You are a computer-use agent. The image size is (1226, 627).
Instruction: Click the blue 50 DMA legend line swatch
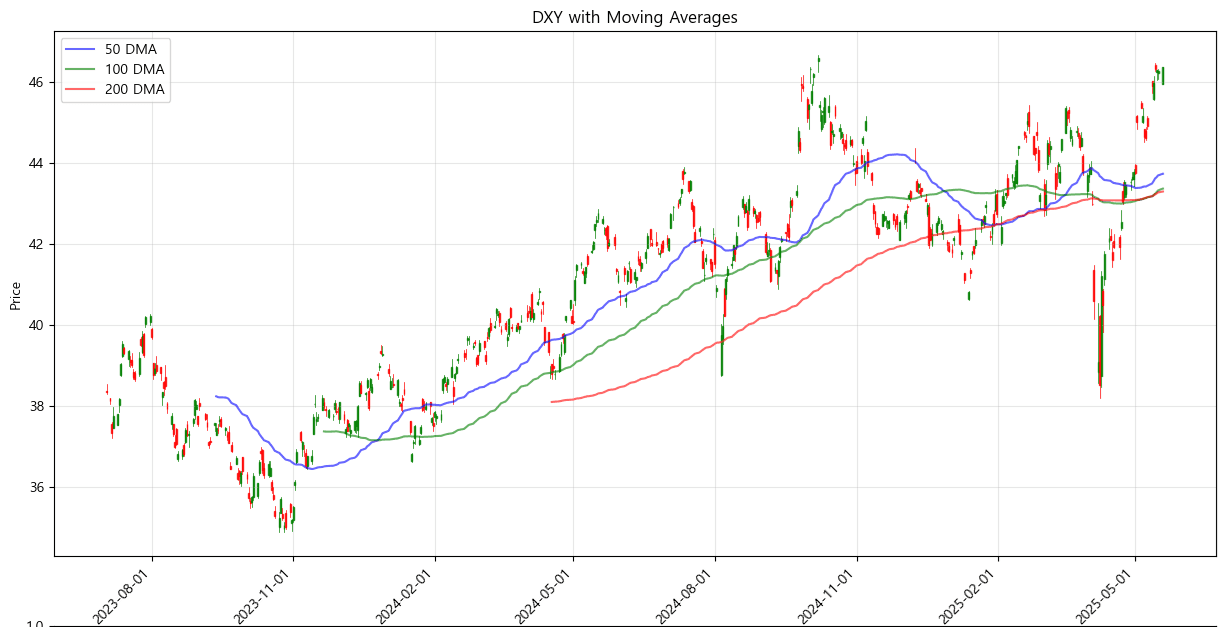(x=82, y=49)
